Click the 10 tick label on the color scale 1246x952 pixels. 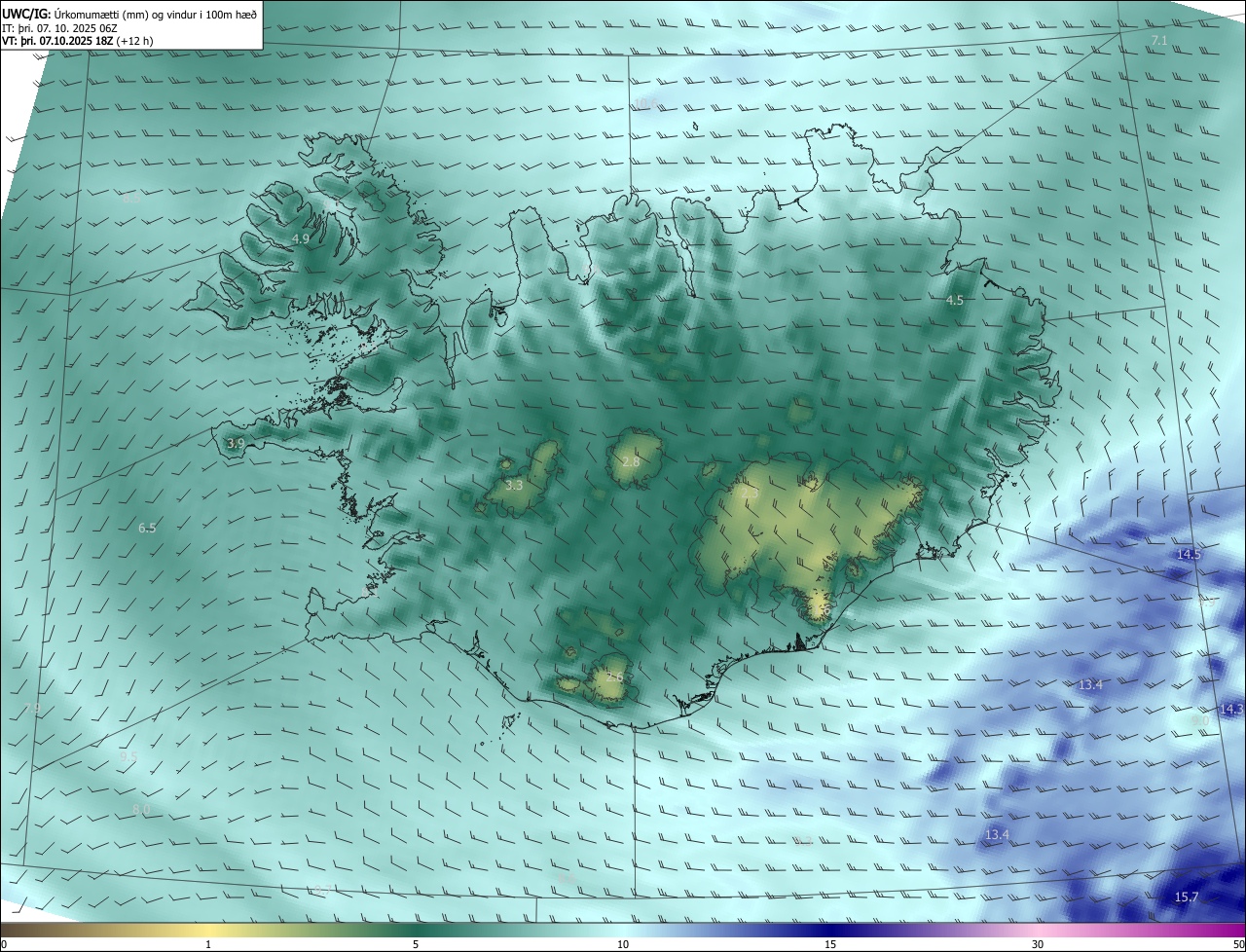coord(623,944)
